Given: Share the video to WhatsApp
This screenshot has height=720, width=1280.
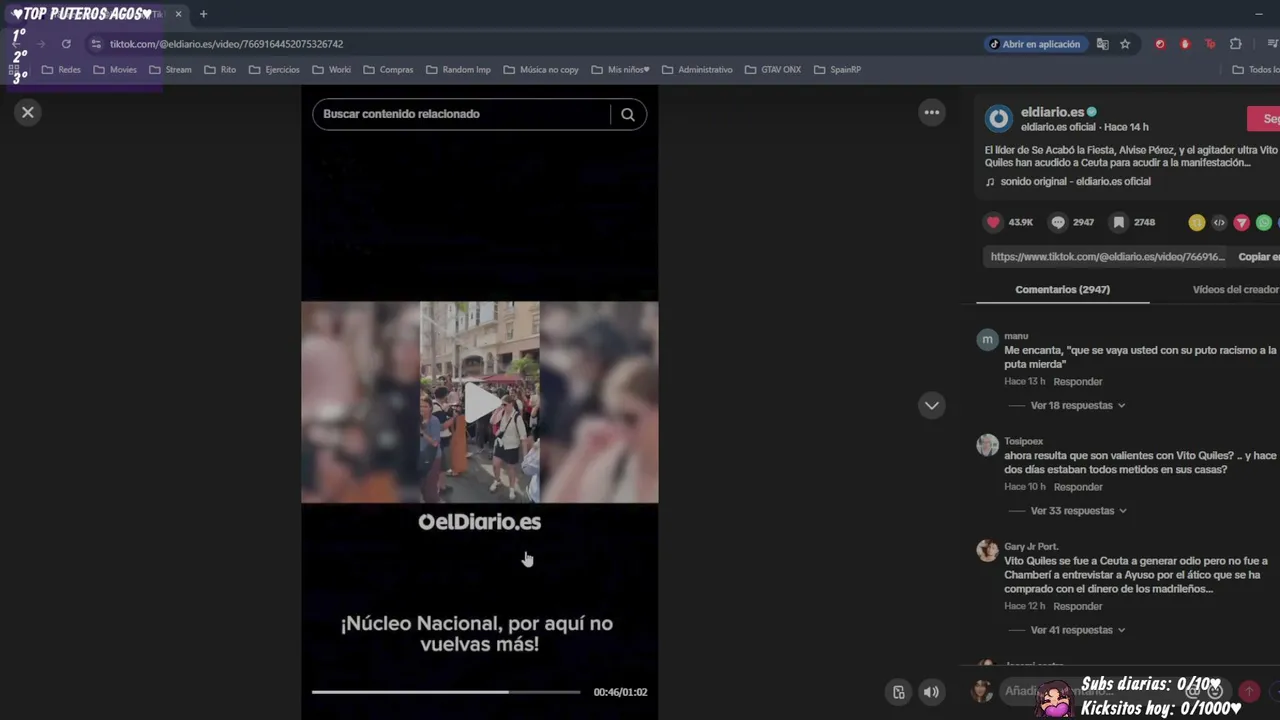Looking at the screenshot, I should [x=1264, y=223].
